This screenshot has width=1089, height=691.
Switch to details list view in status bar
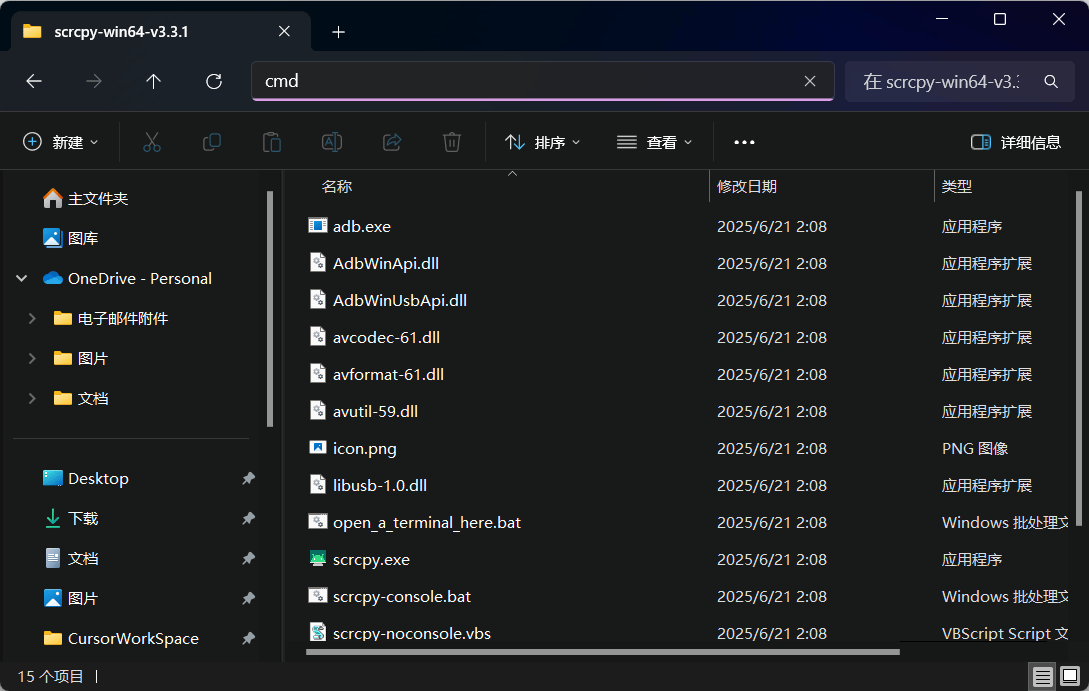[x=1043, y=677]
